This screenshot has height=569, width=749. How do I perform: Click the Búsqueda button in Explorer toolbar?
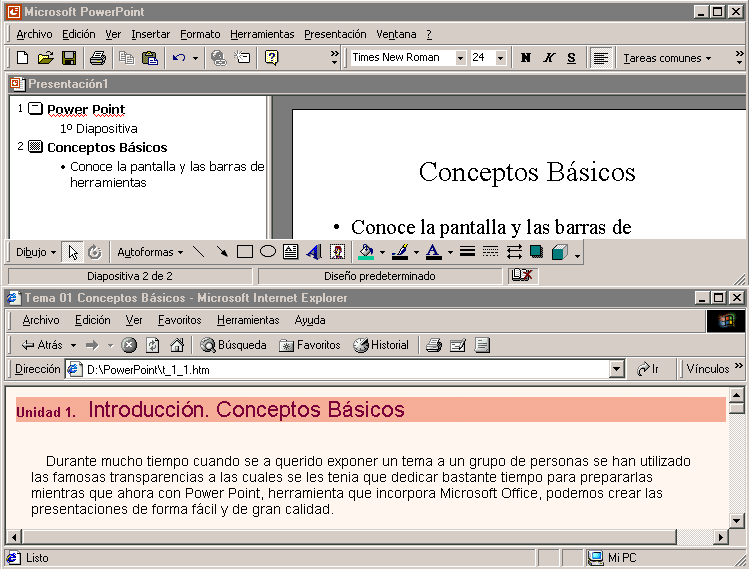tap(234, 345)
